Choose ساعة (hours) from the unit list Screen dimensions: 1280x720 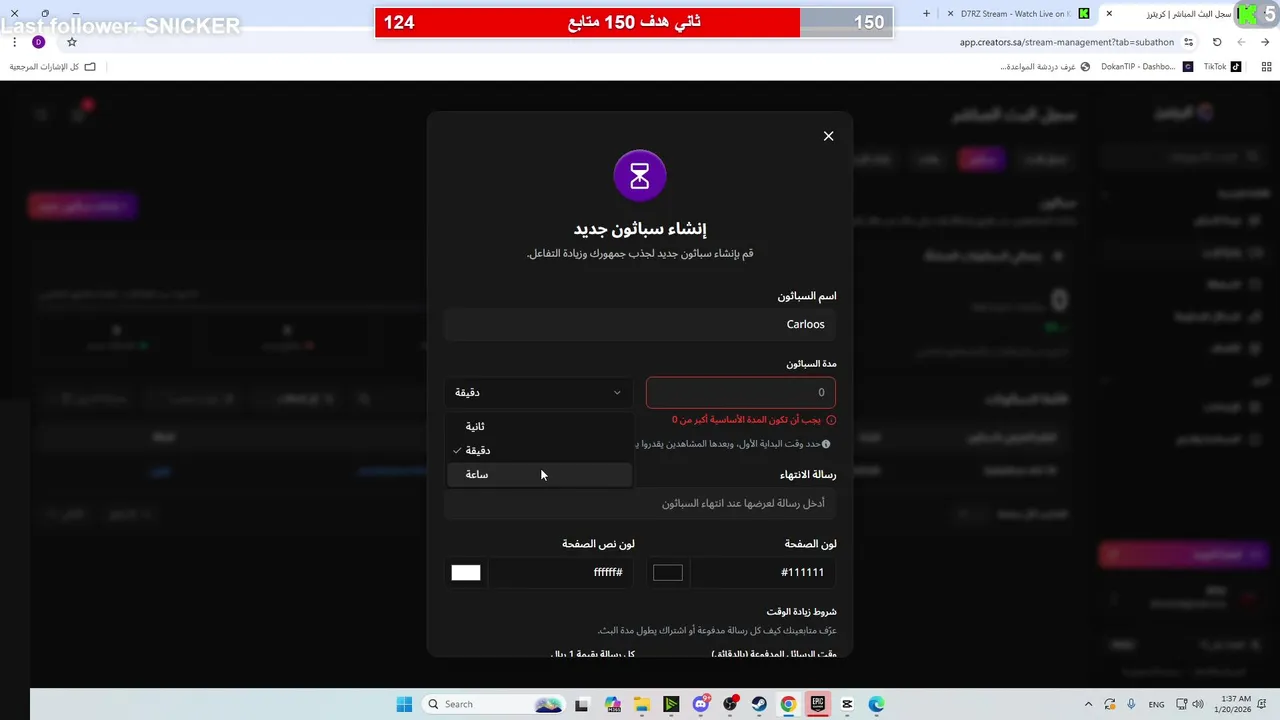point(540,474)
